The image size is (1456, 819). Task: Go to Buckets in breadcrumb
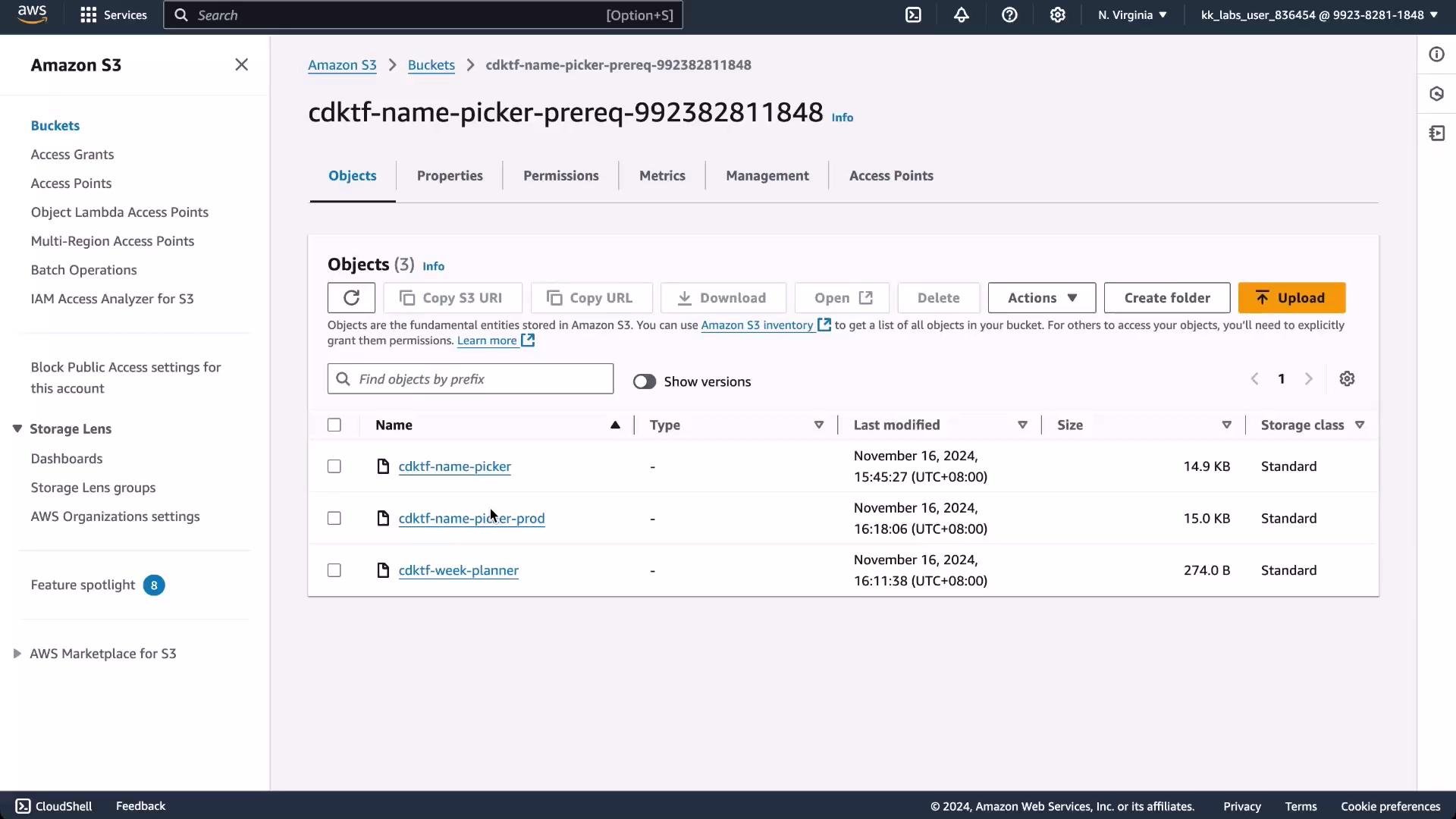coord(431,65)
